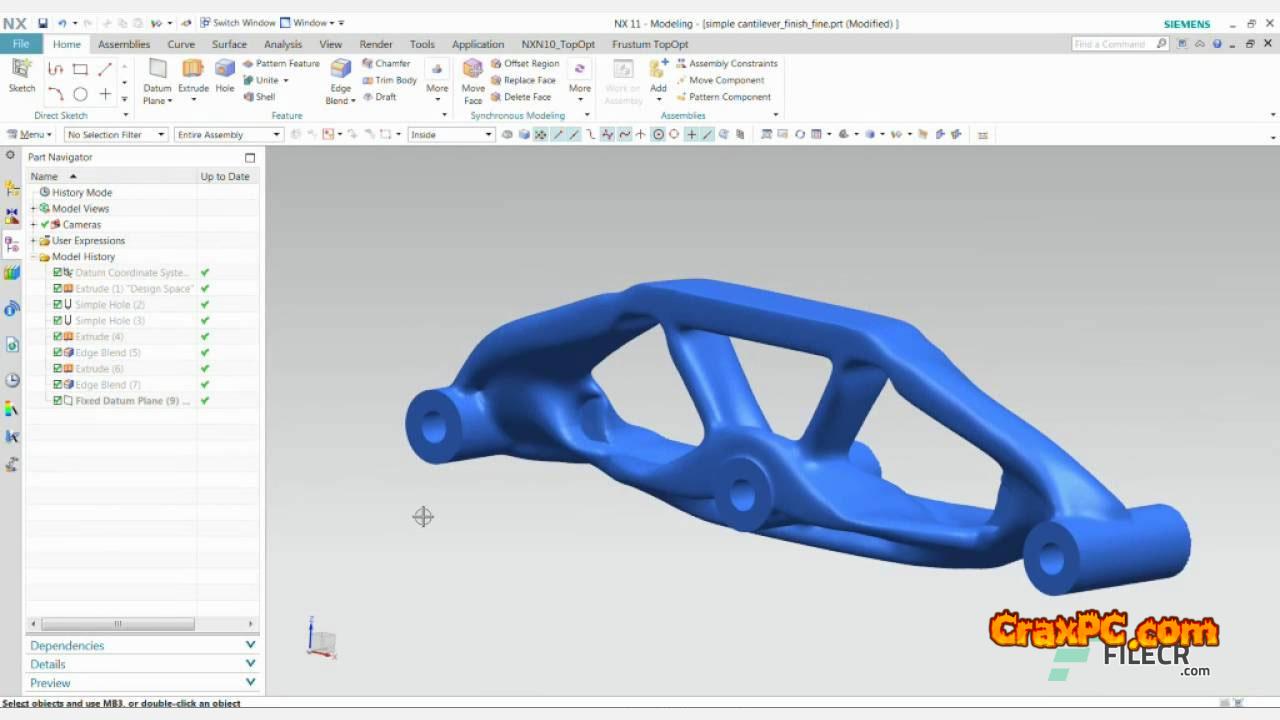Image resolution: width=1280 pixels, height=720 pixels.
Task: Open the No Selection Filter dropdown
Action: 116,134
